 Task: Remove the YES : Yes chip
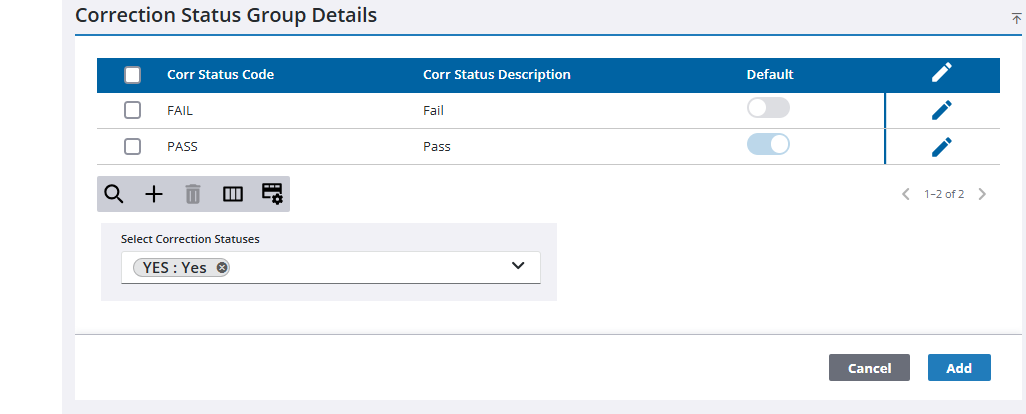(222, 267)
